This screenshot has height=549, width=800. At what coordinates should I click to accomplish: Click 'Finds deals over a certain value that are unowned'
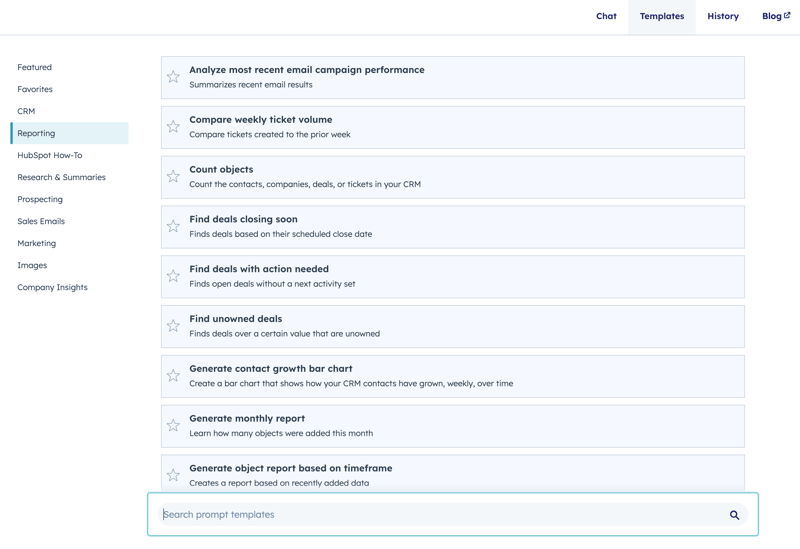pyautogui.click(x=285, y=334)
